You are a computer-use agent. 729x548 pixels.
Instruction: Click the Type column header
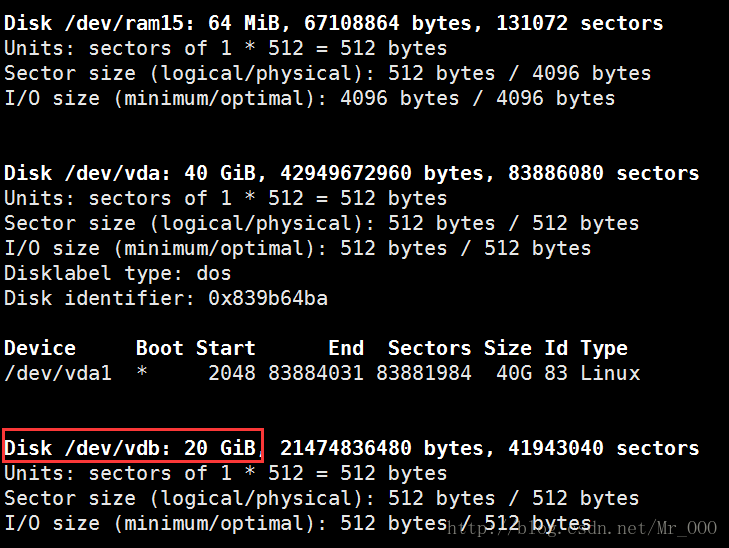pyautogui.click(x=604, y=349)
